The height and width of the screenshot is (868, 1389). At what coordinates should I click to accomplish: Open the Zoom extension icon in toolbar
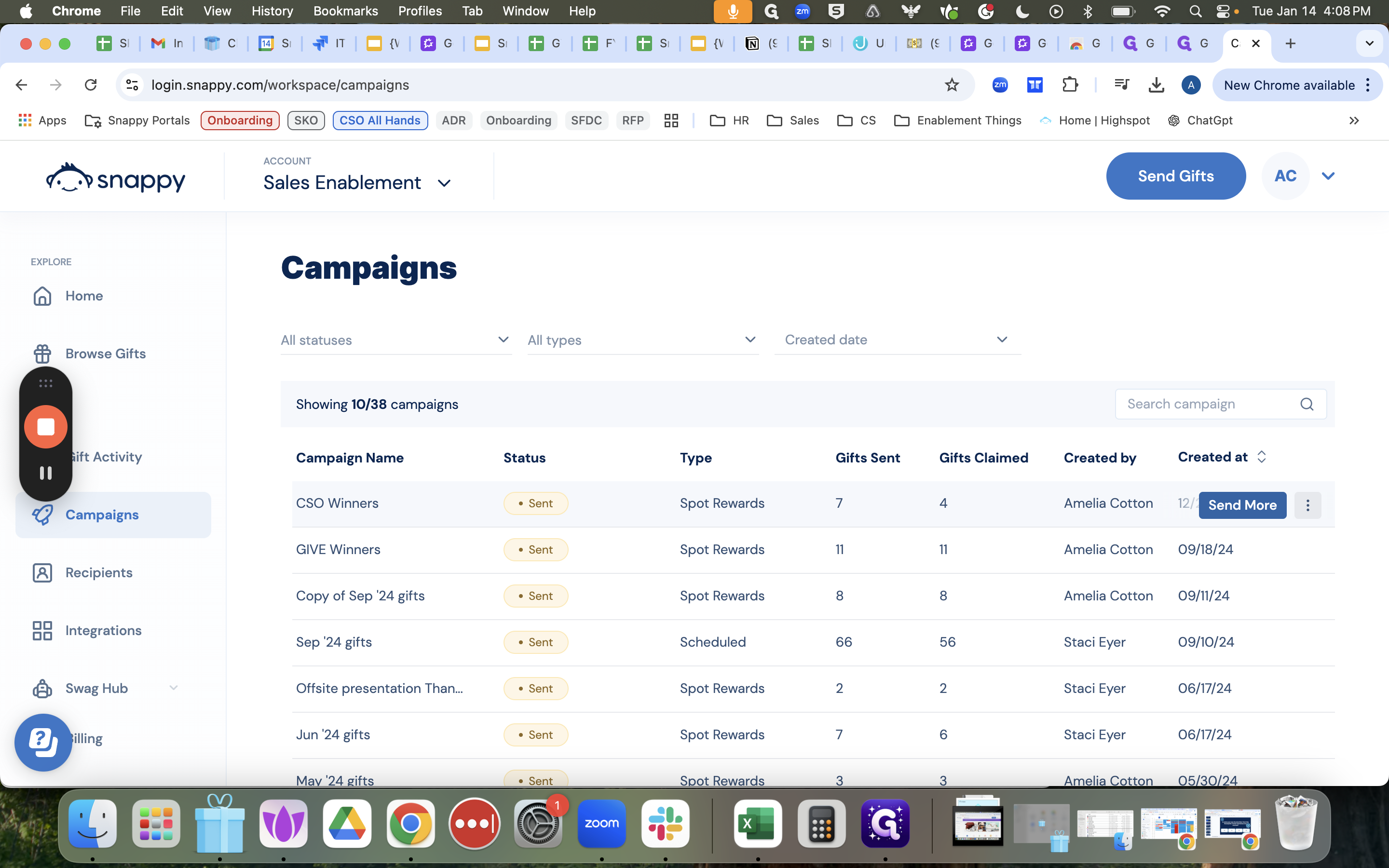(x=1000, y=85)
